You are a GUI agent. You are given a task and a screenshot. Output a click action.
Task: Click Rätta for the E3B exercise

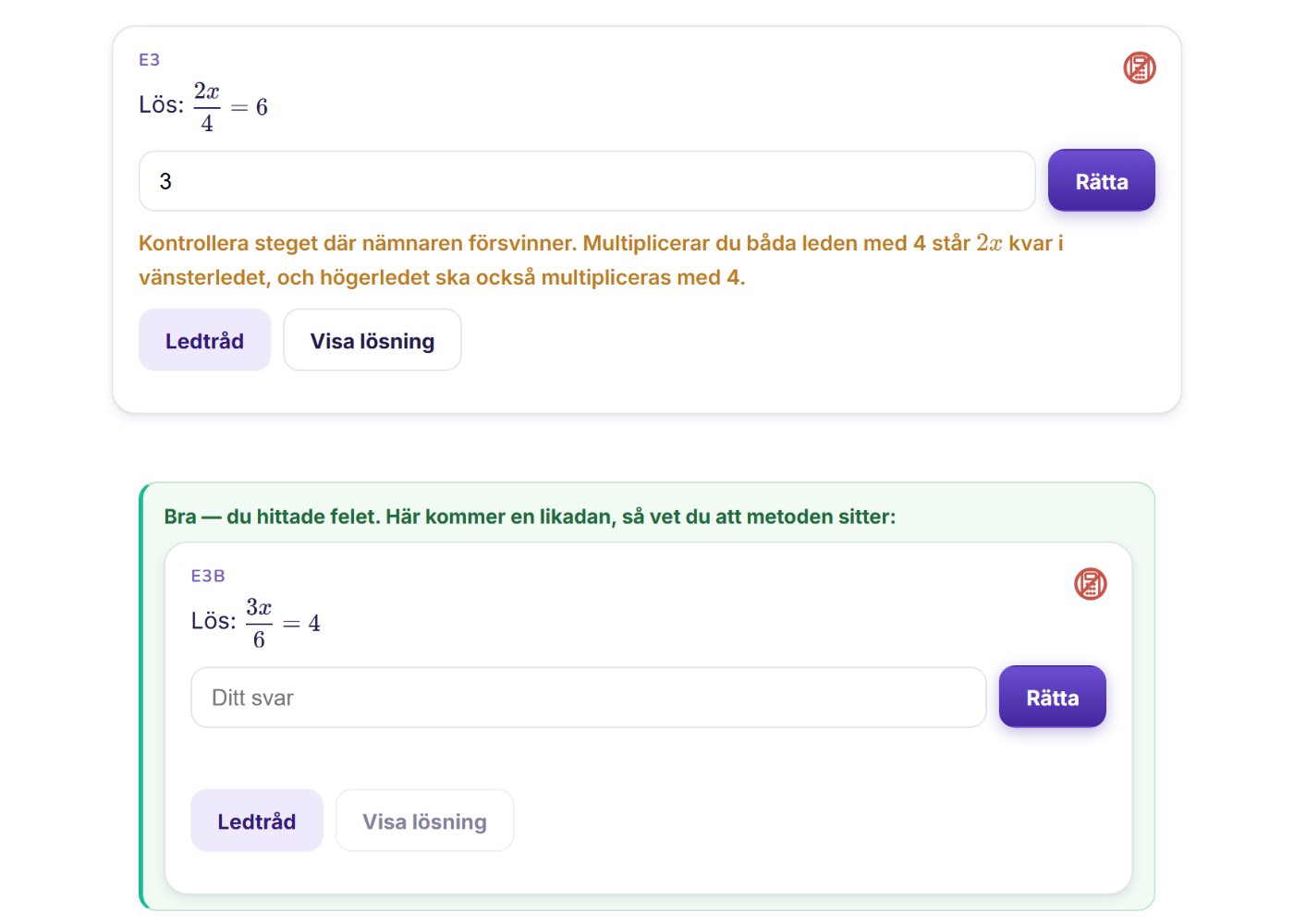click(x=1052, y=698)
